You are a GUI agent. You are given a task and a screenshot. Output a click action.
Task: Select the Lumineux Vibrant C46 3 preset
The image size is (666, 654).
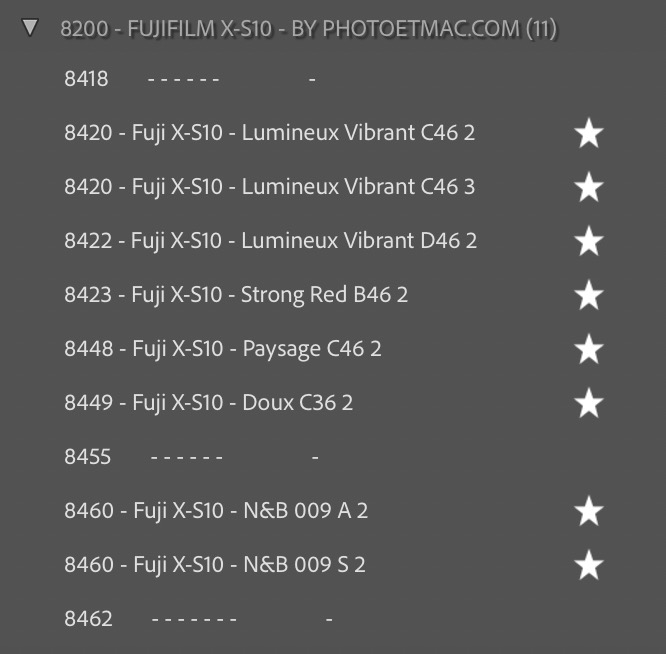269,187
